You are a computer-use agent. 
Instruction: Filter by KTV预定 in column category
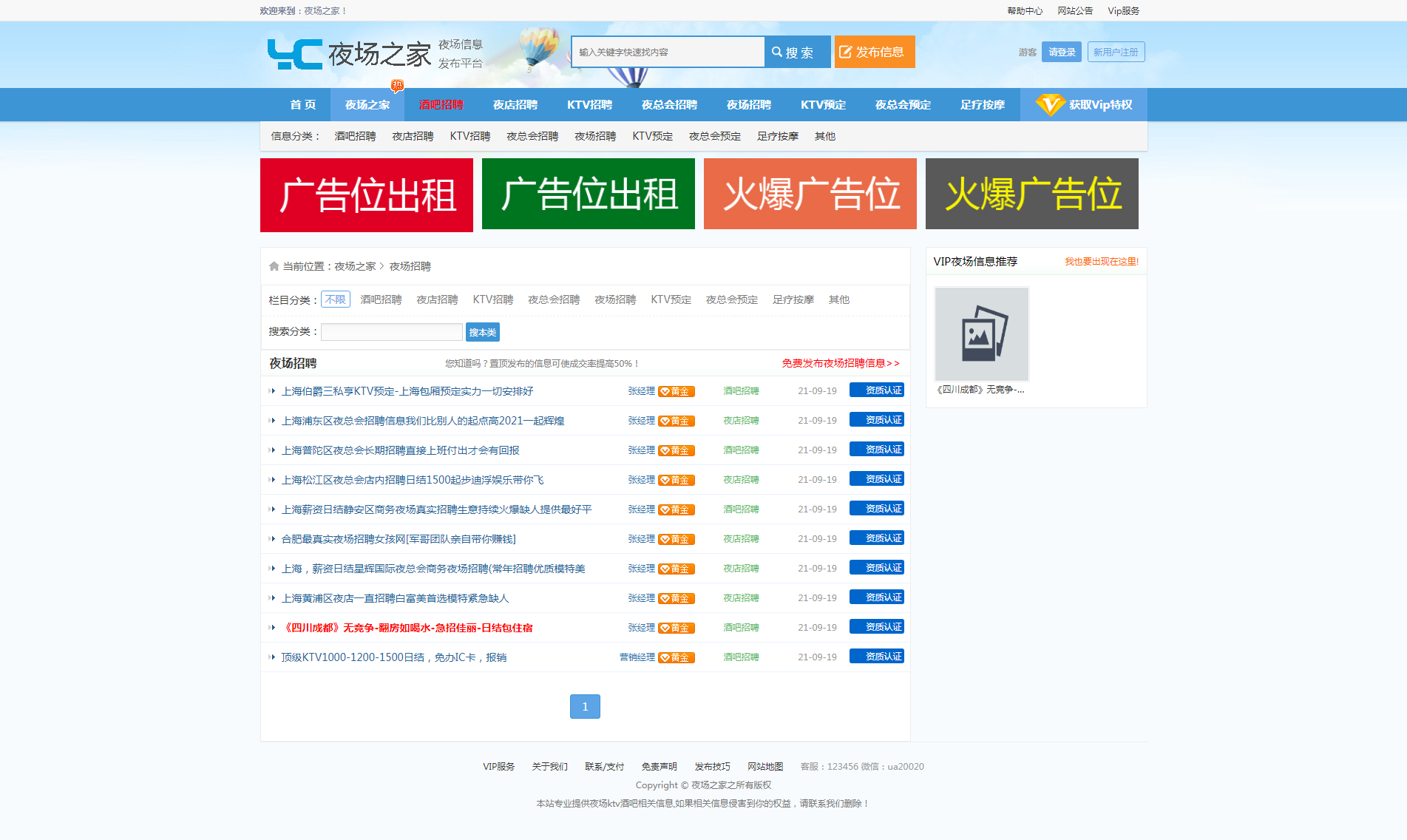pos(671,299)
